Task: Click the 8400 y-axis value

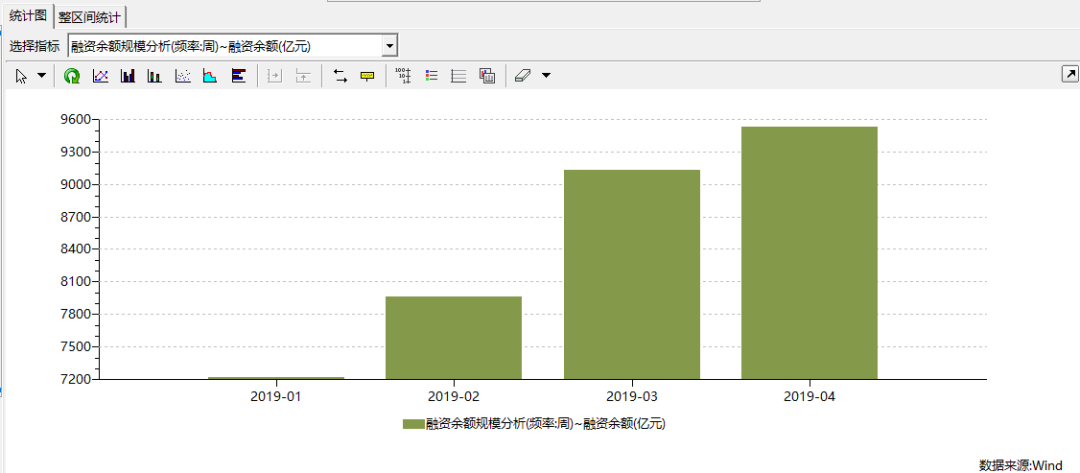Action: pyautogui.click(x=76, y=249)
